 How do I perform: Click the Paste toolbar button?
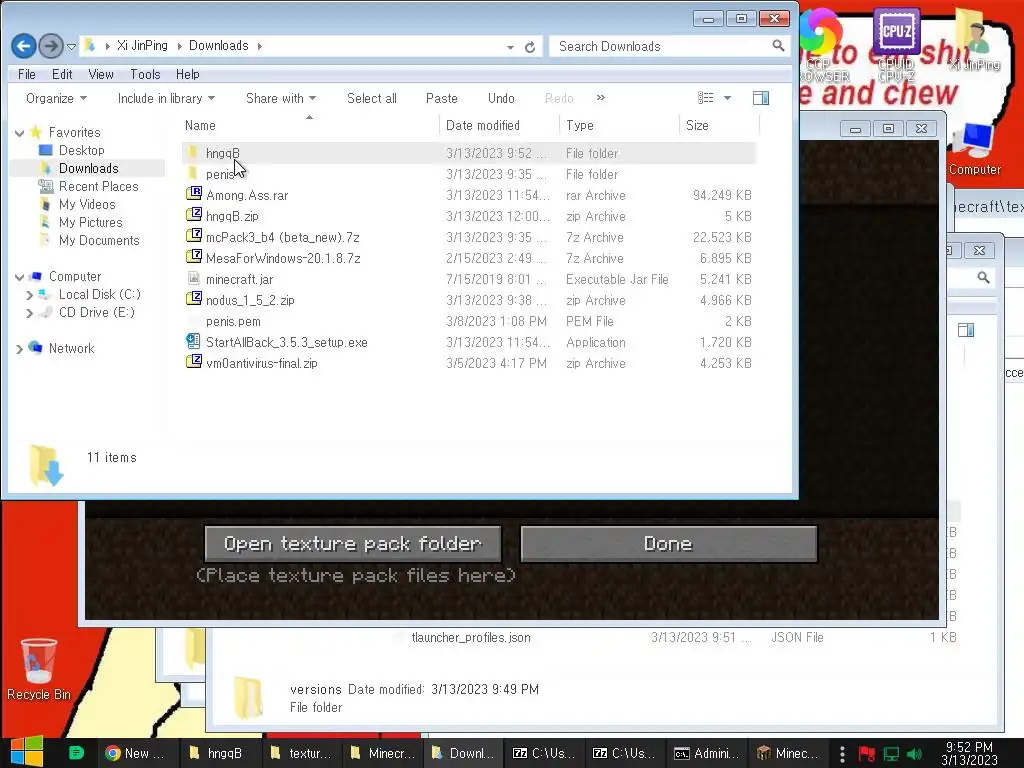click(x=441, y=99)
